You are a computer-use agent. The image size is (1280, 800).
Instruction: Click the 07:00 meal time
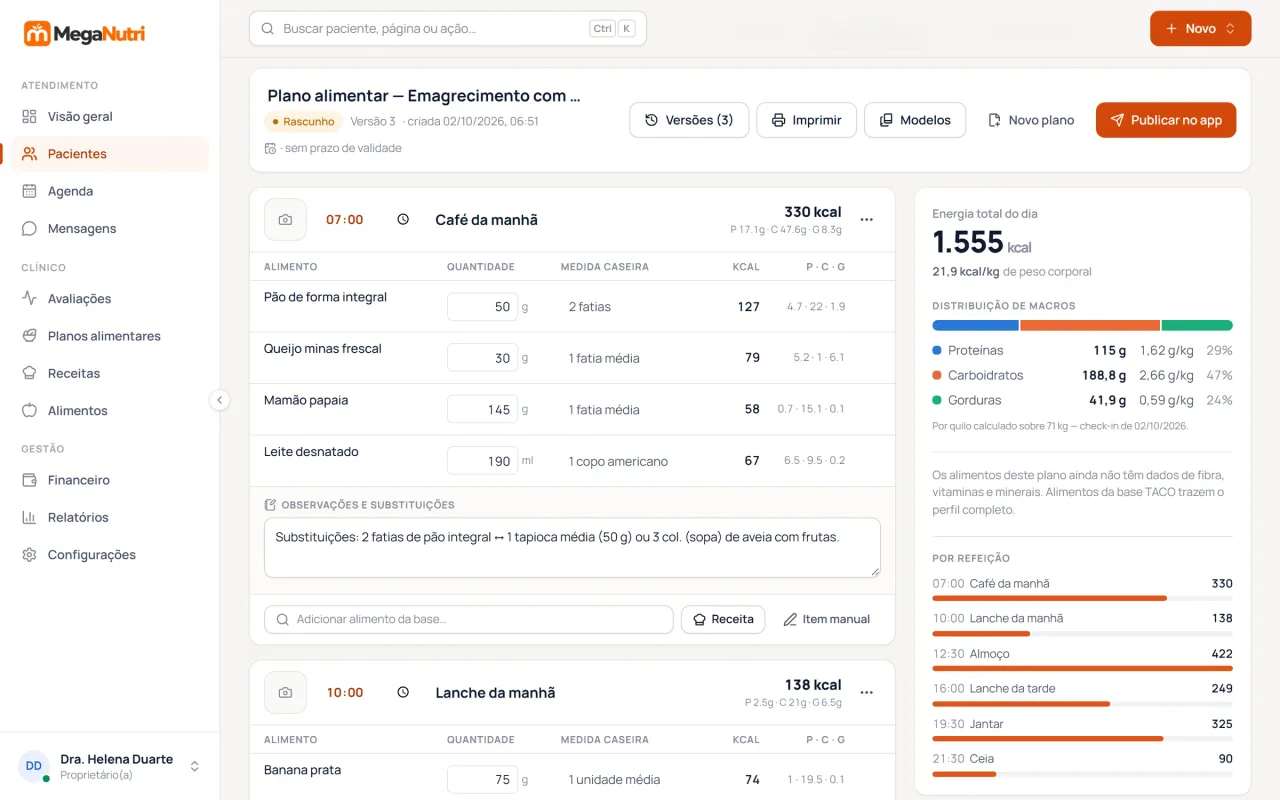(345, 220)
